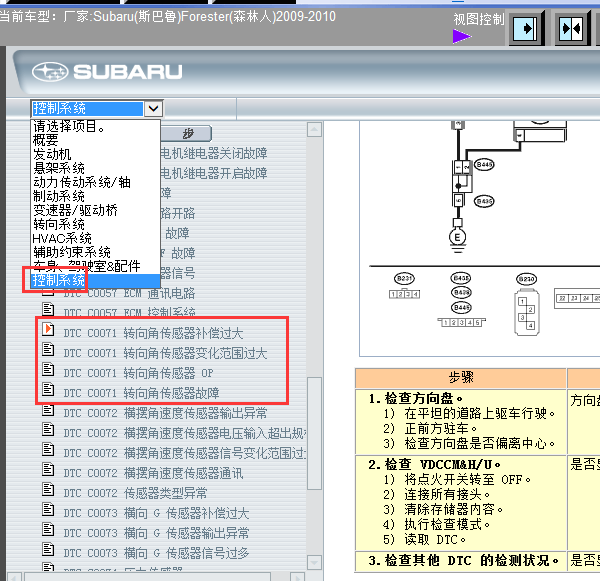Click the collapse-center view control icon
Screen dimensions: 600x581
572,29
